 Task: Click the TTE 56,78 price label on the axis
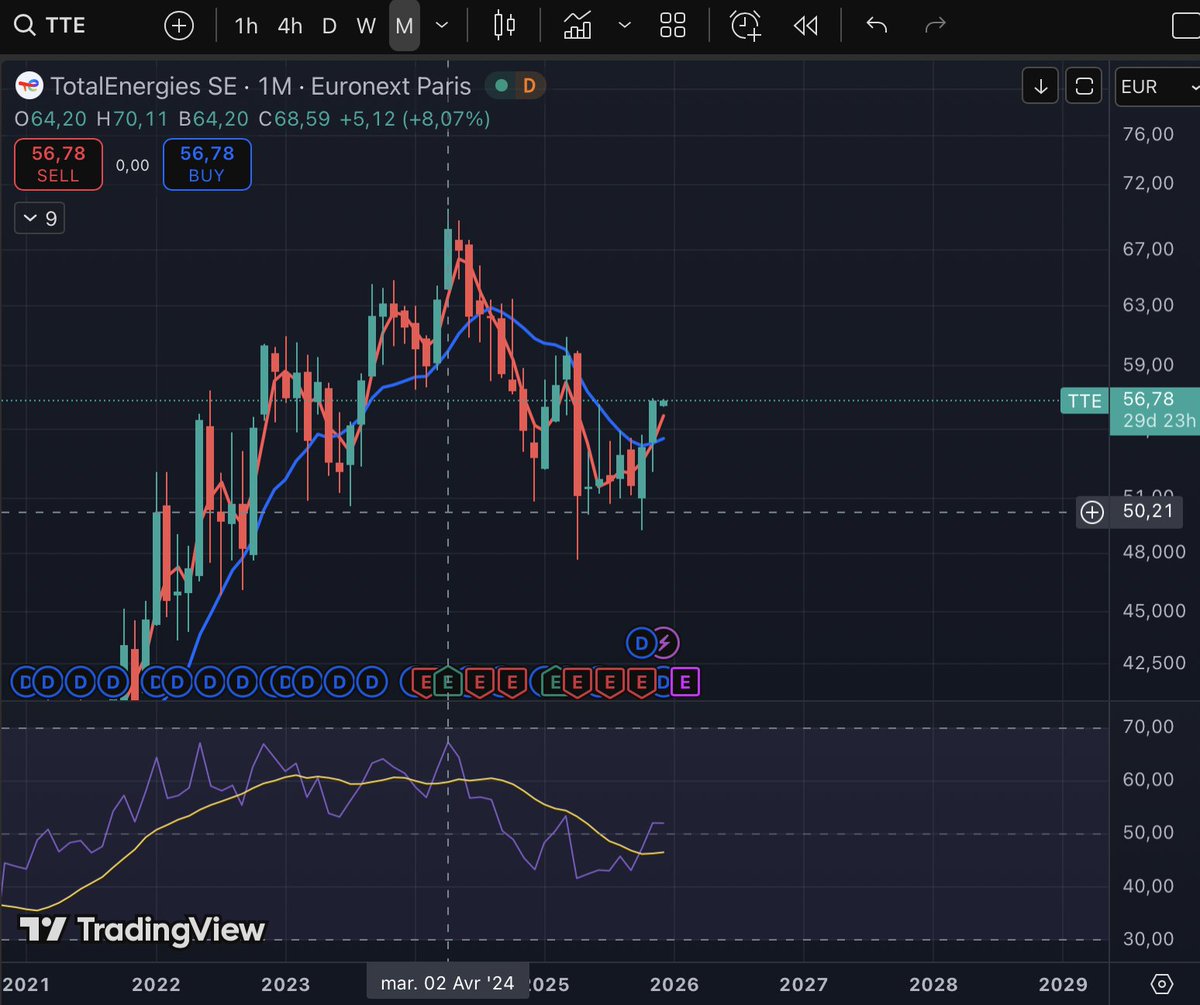click(1129, 400)
